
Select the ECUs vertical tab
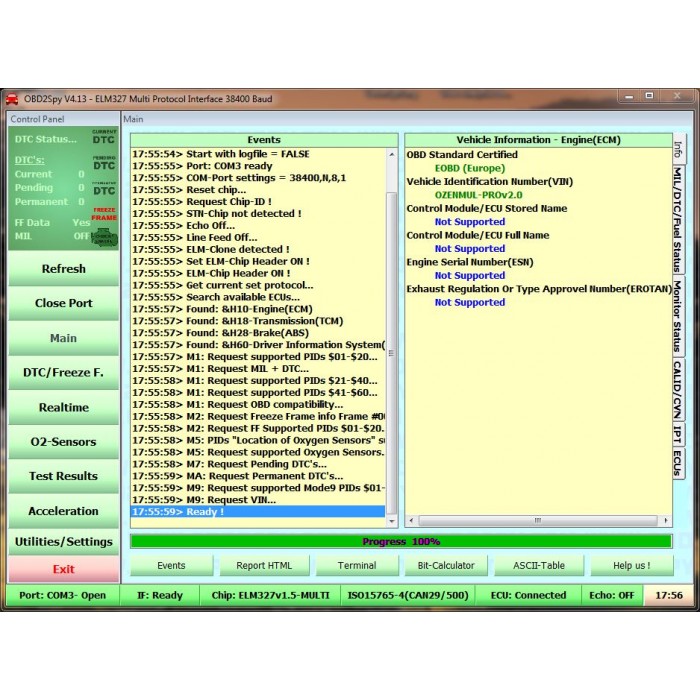tap(679, 461)
